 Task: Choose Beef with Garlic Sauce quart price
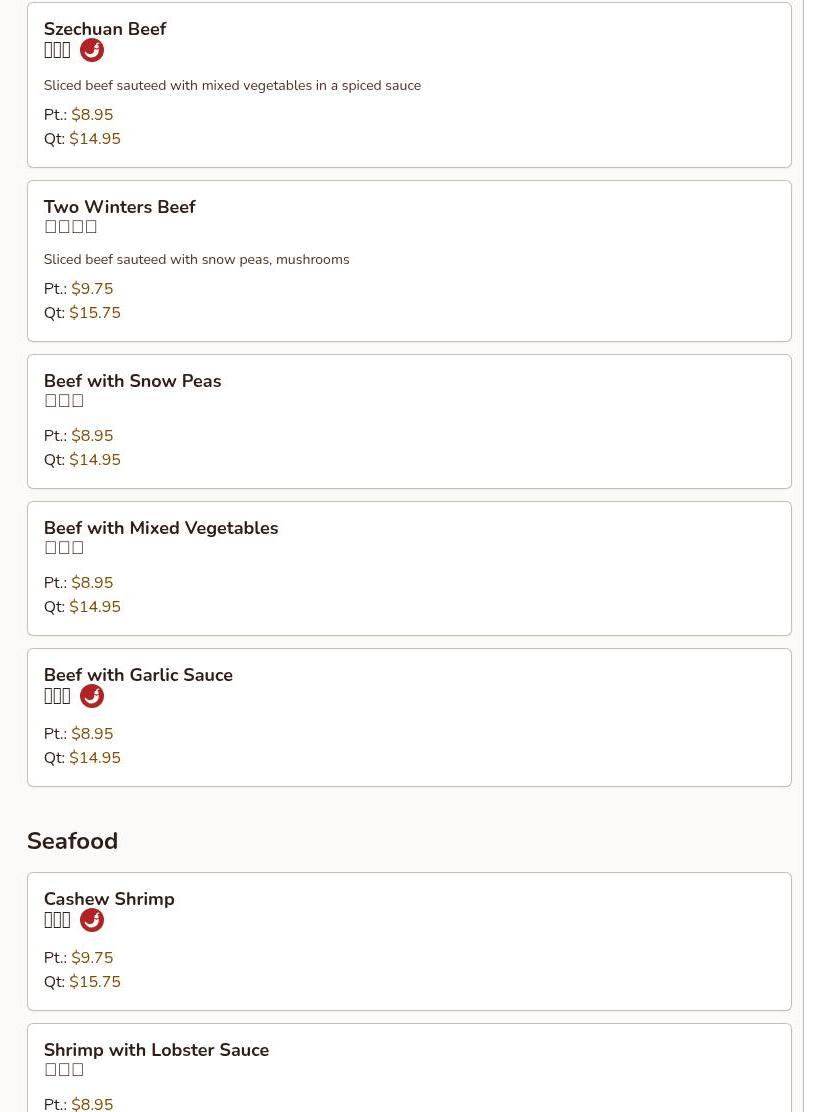pos(95,757)
